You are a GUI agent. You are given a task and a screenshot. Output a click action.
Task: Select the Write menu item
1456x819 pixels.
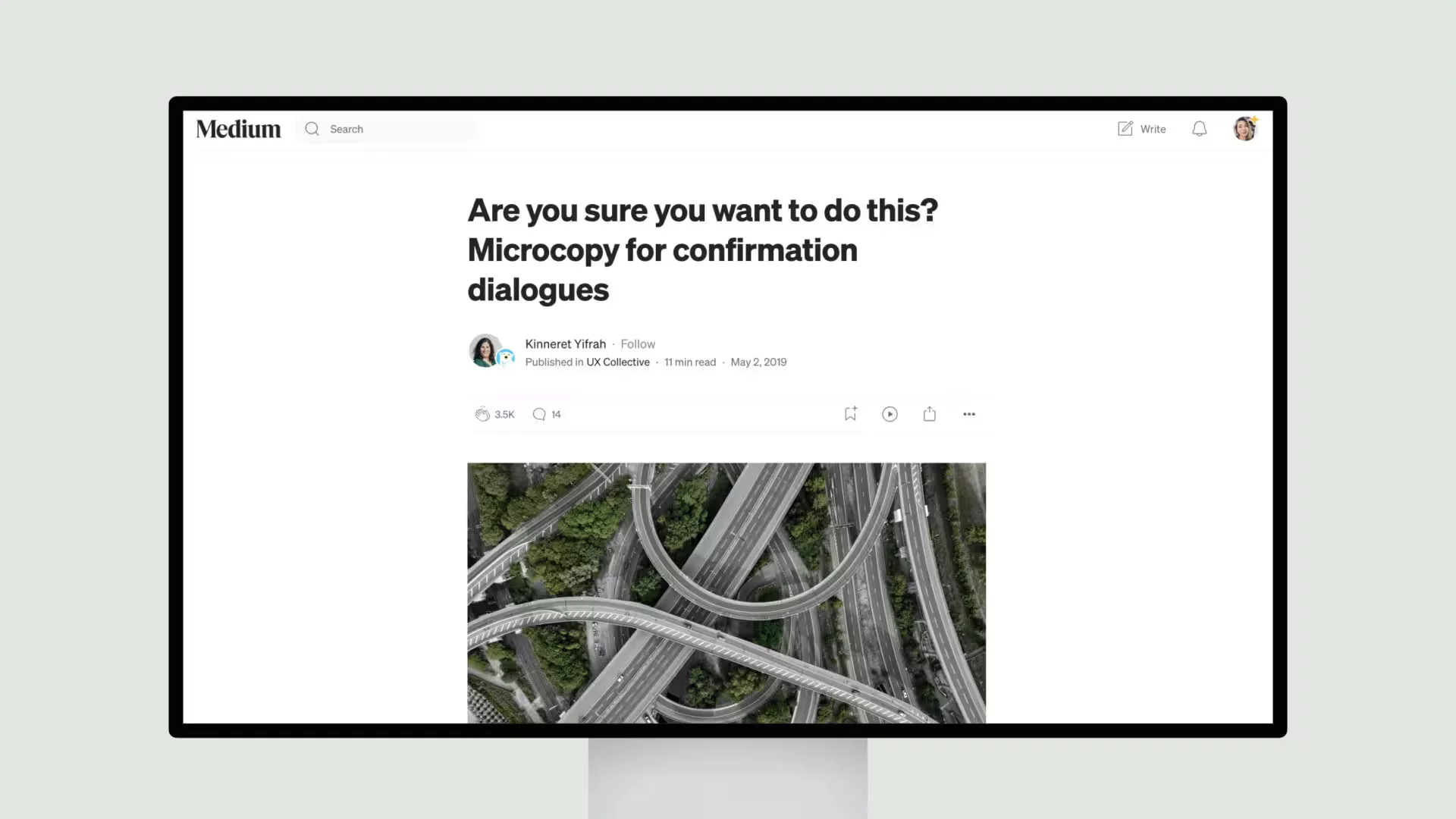coord(1141,128)
